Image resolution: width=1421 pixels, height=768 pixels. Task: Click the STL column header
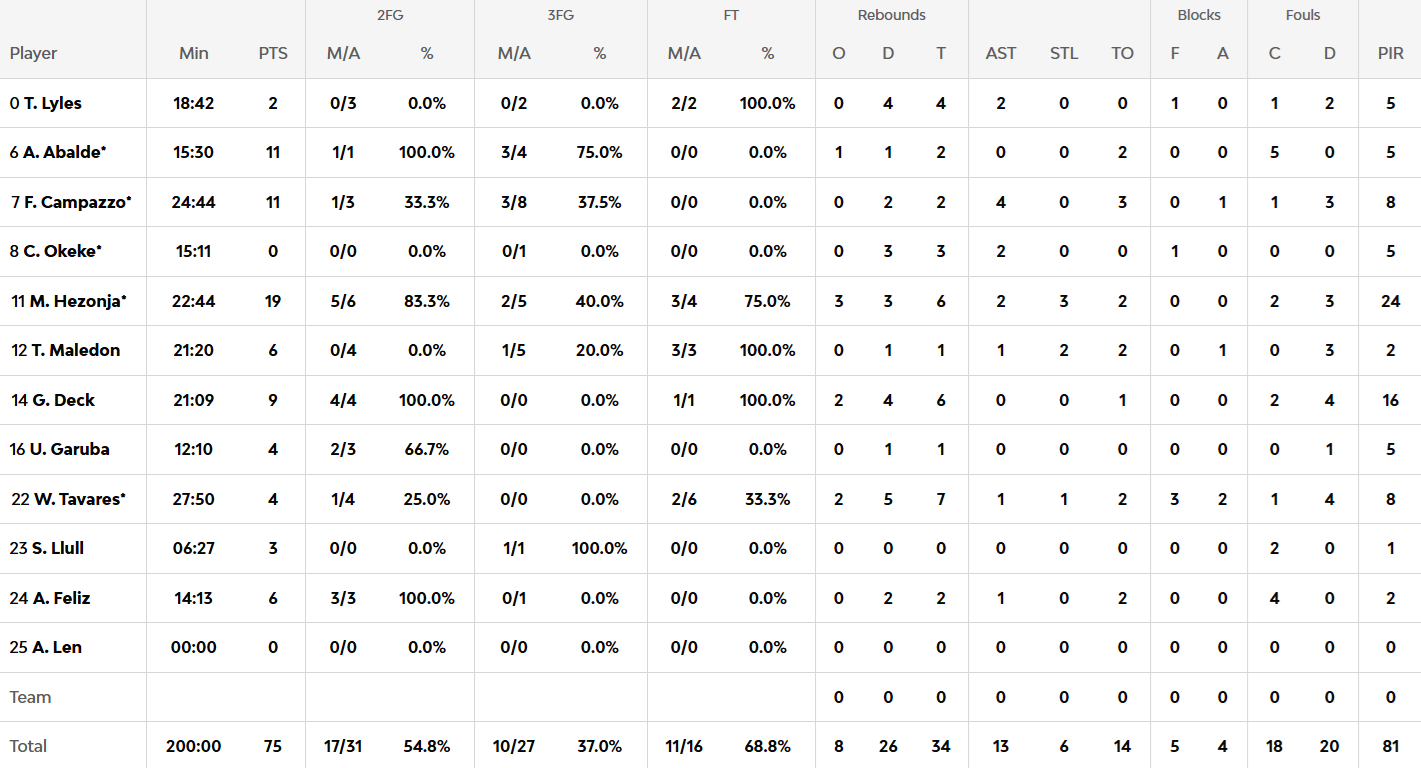1064,53
